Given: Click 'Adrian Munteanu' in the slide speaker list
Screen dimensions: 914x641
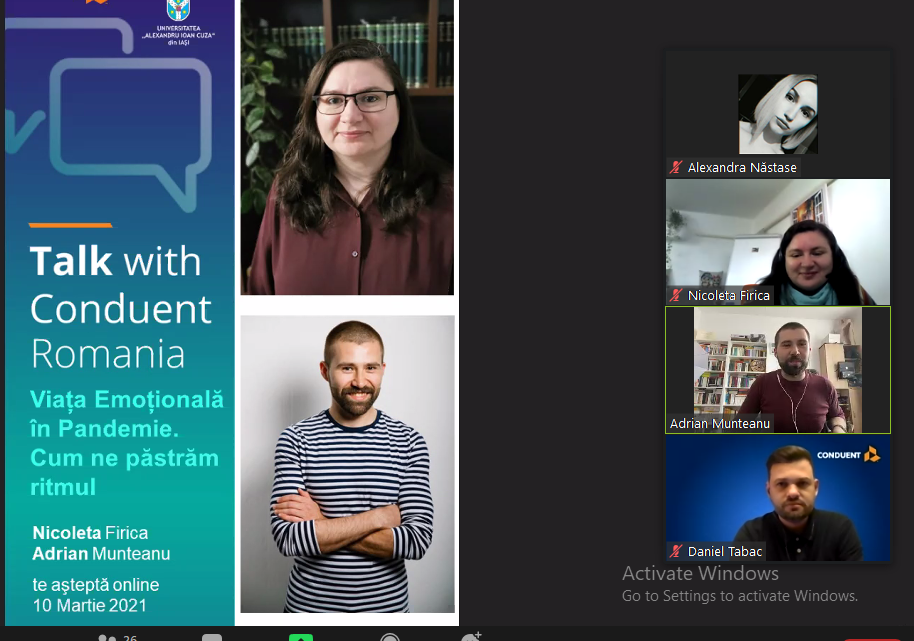Looking at the screenshot, I should pyautogui.click(x=101, y=554).
